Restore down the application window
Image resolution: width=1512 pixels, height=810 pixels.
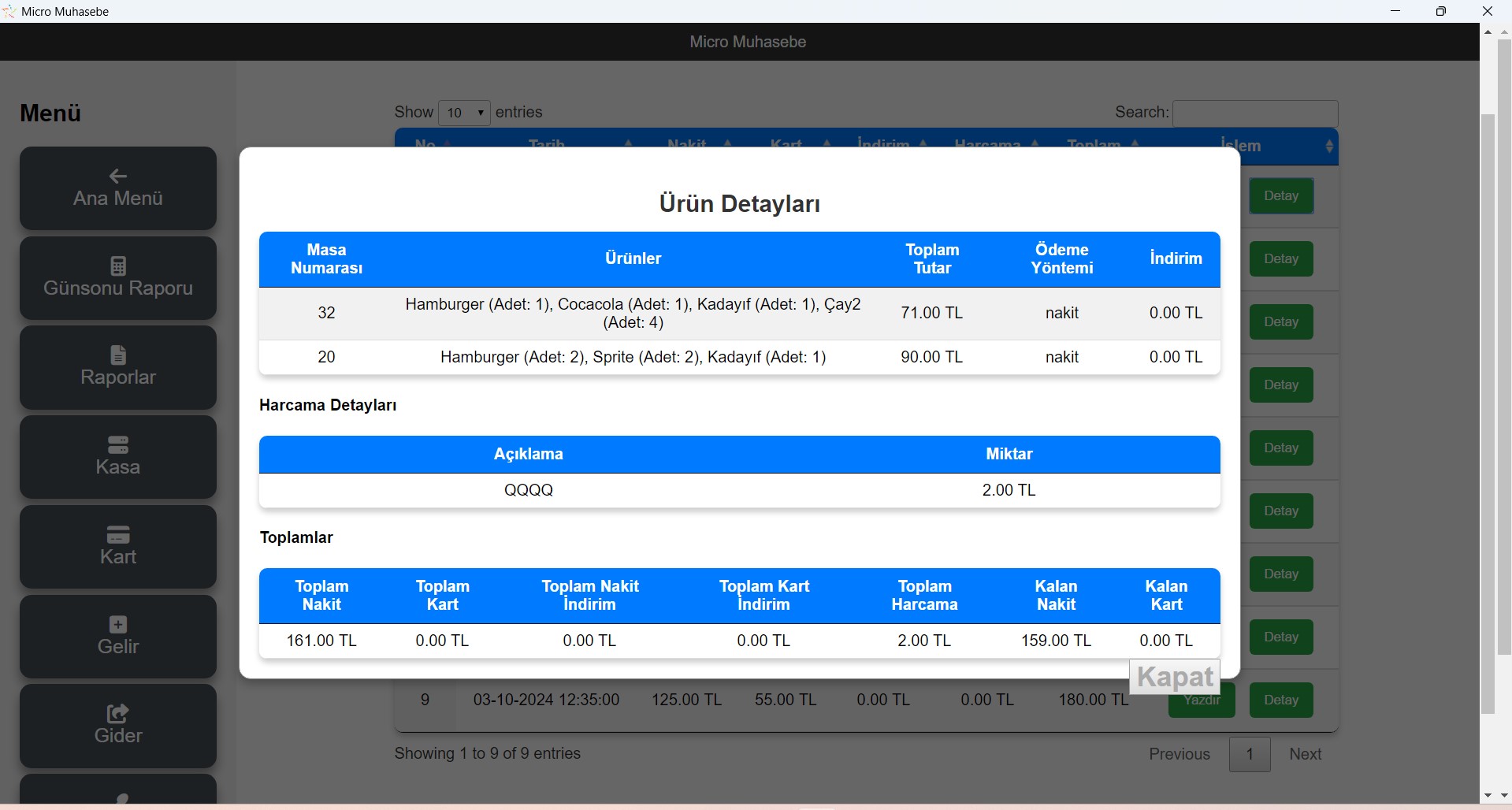point(1440,11)
